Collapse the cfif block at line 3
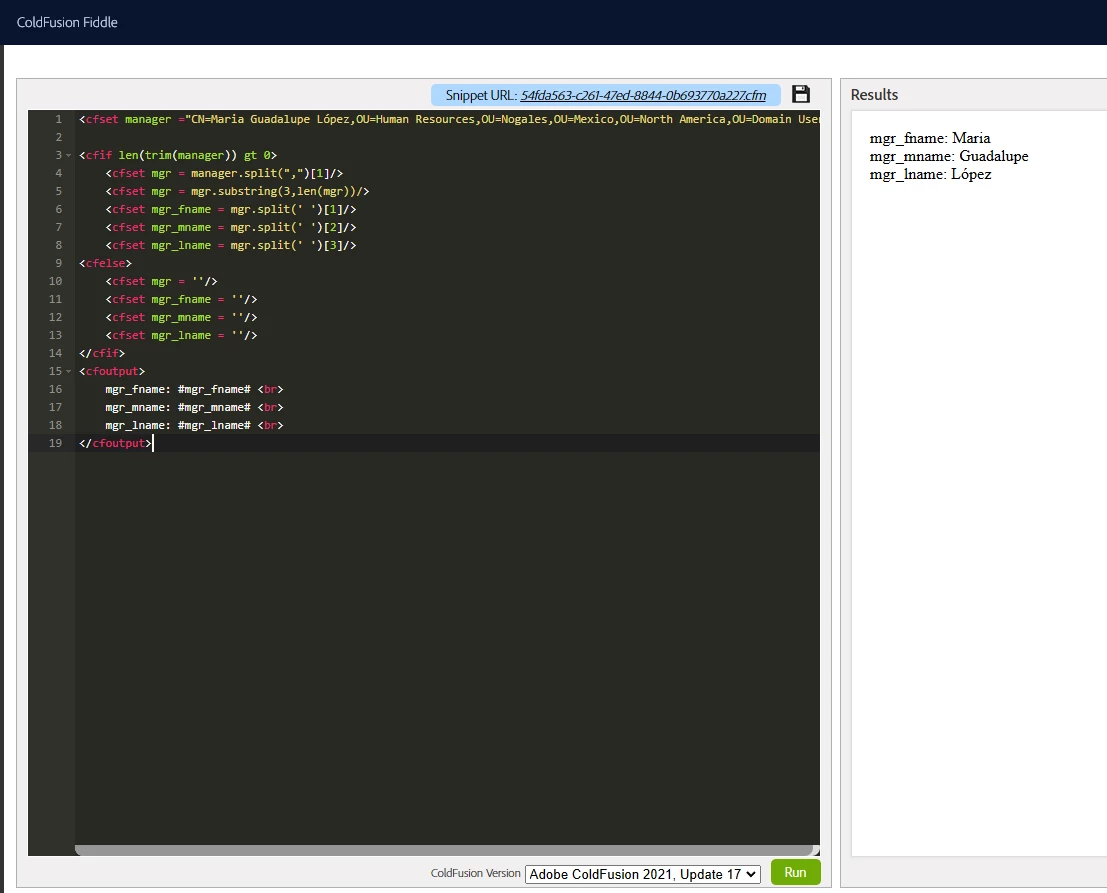 pyautogui.click(x=68, y=155)
